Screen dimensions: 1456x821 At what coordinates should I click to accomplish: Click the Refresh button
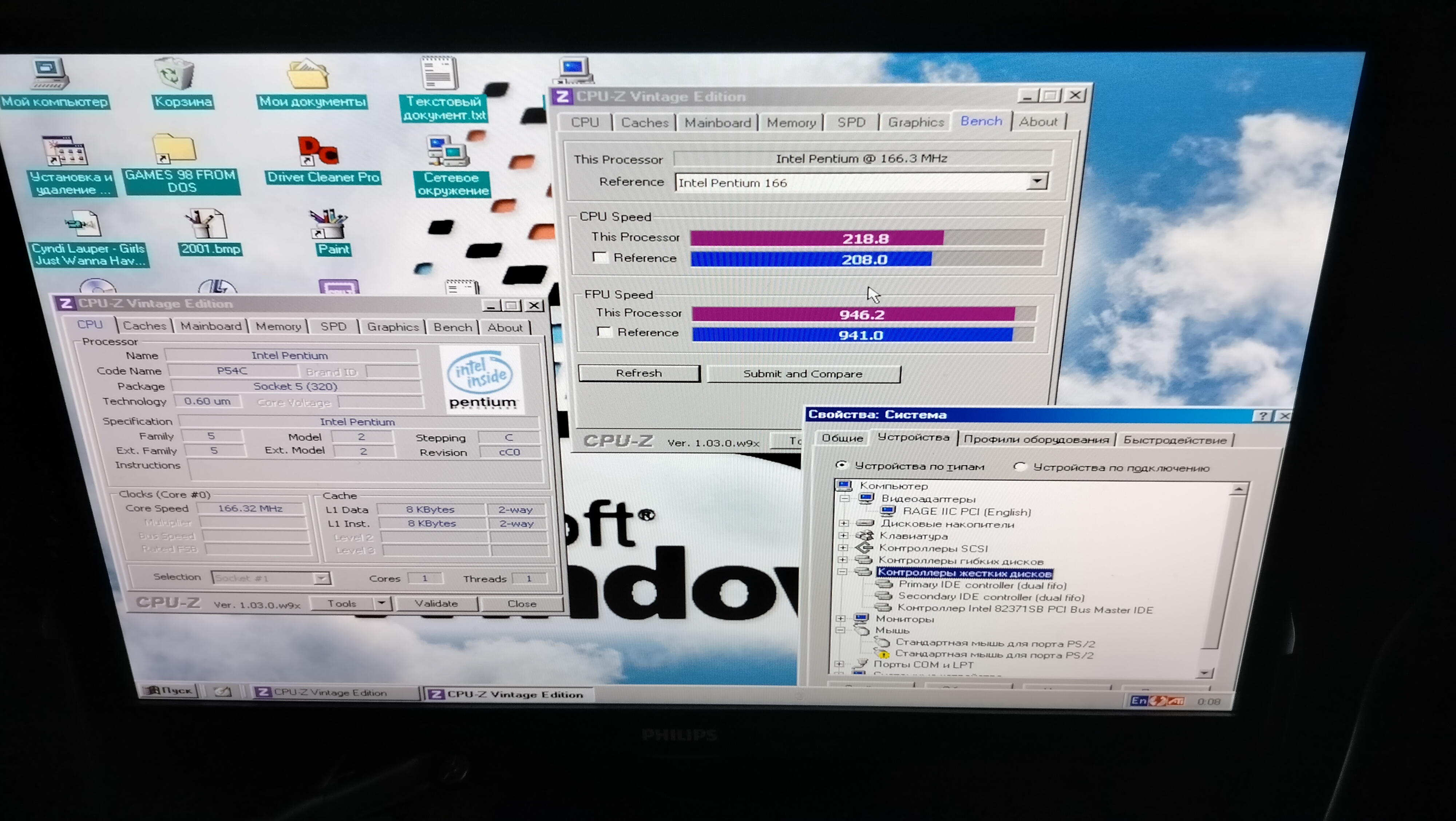pos(639,373)
